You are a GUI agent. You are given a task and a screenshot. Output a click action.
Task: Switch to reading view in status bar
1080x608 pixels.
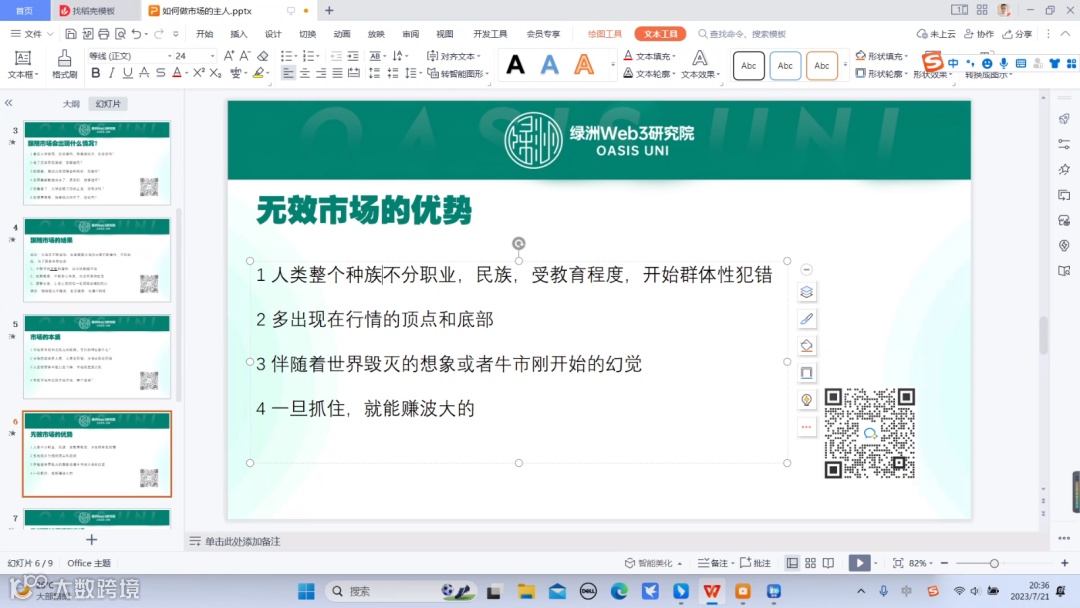click(x=829, y=563)
